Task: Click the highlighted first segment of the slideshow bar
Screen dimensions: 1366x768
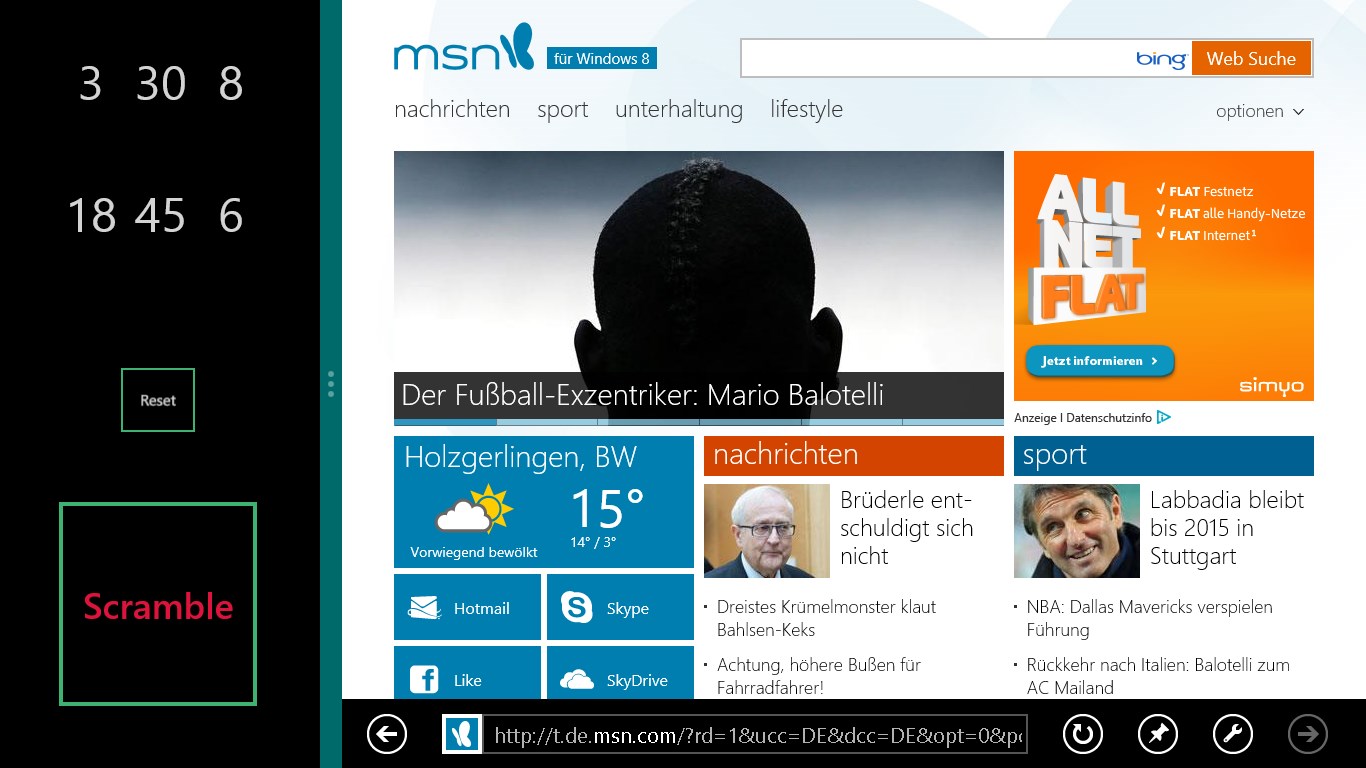Action: point(445,422)
